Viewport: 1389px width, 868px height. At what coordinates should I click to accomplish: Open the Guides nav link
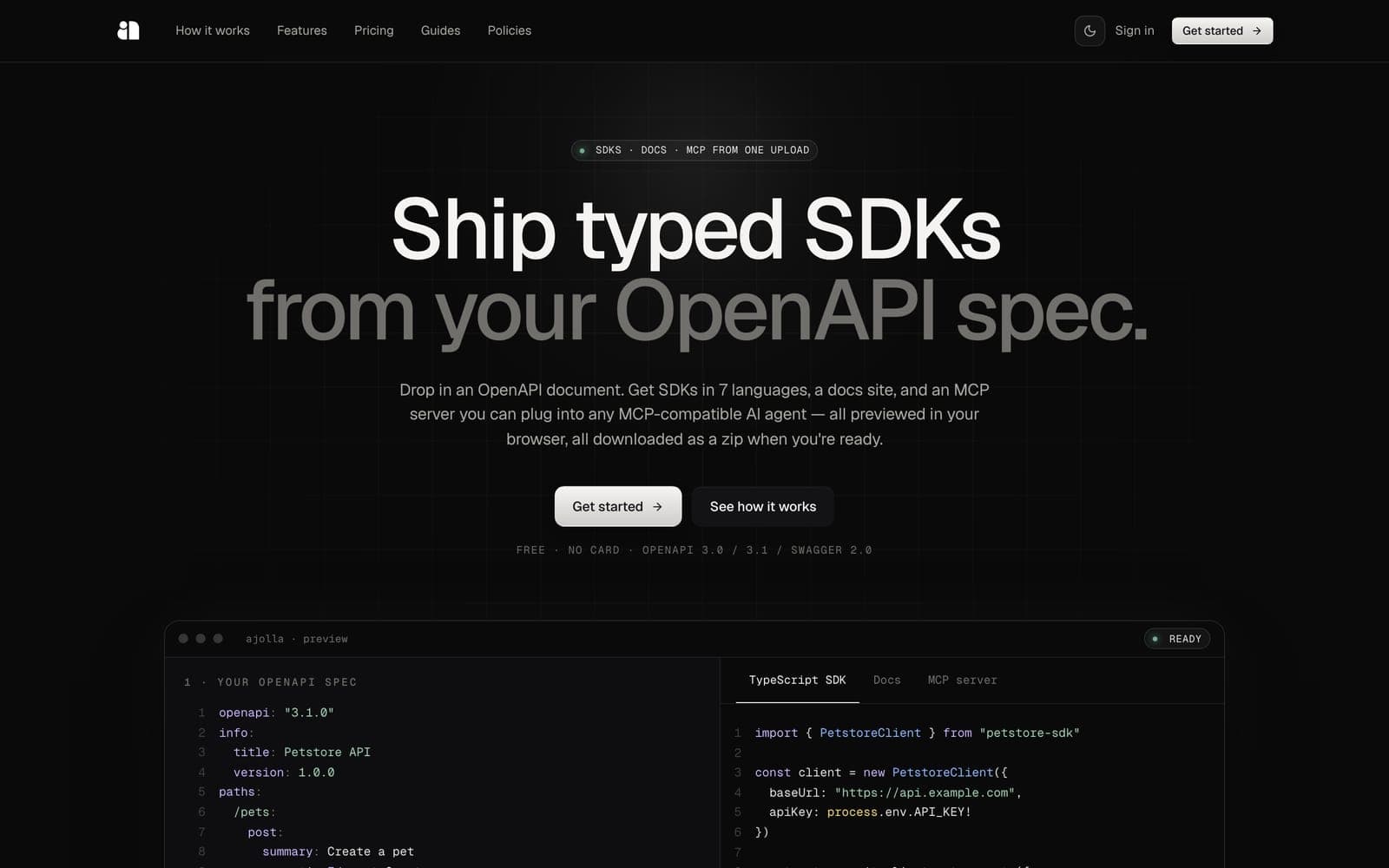coord(441,30)
